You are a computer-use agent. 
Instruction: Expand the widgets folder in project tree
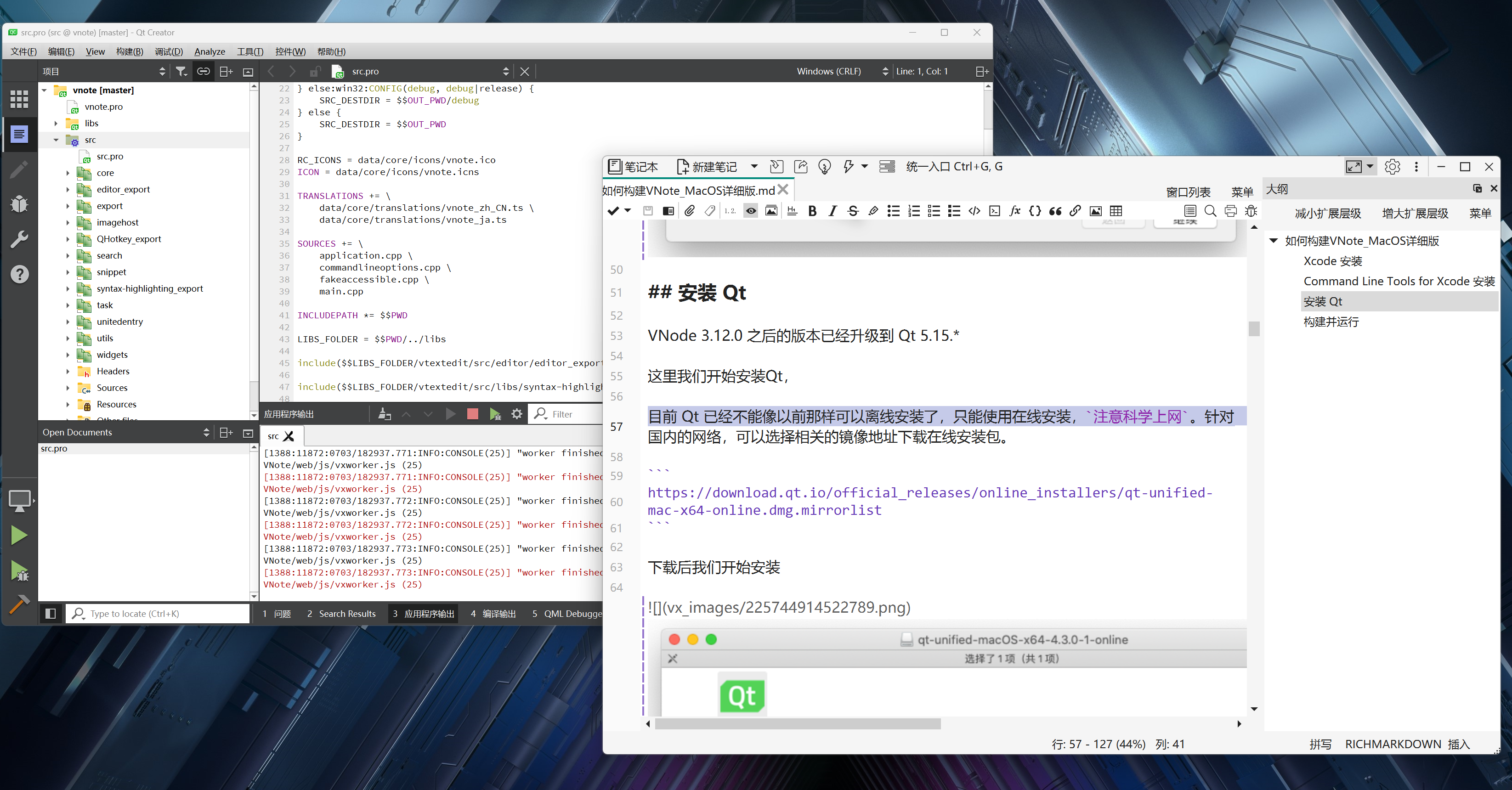[x=68, y=355]
